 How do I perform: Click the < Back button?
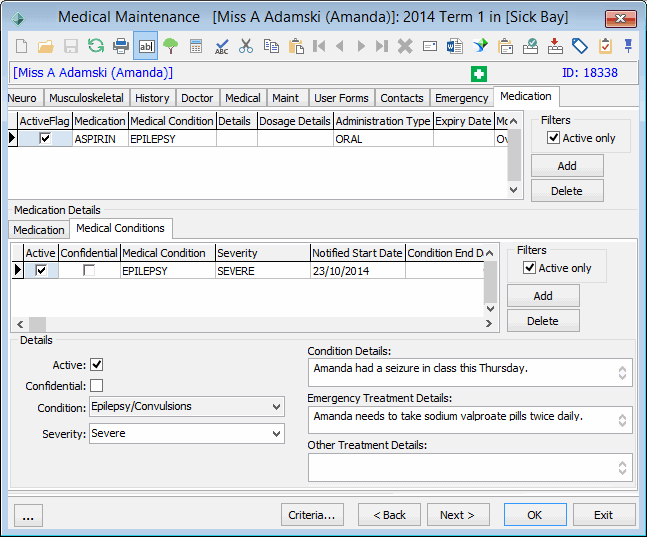pyautogui.click(x=389, y=515)
